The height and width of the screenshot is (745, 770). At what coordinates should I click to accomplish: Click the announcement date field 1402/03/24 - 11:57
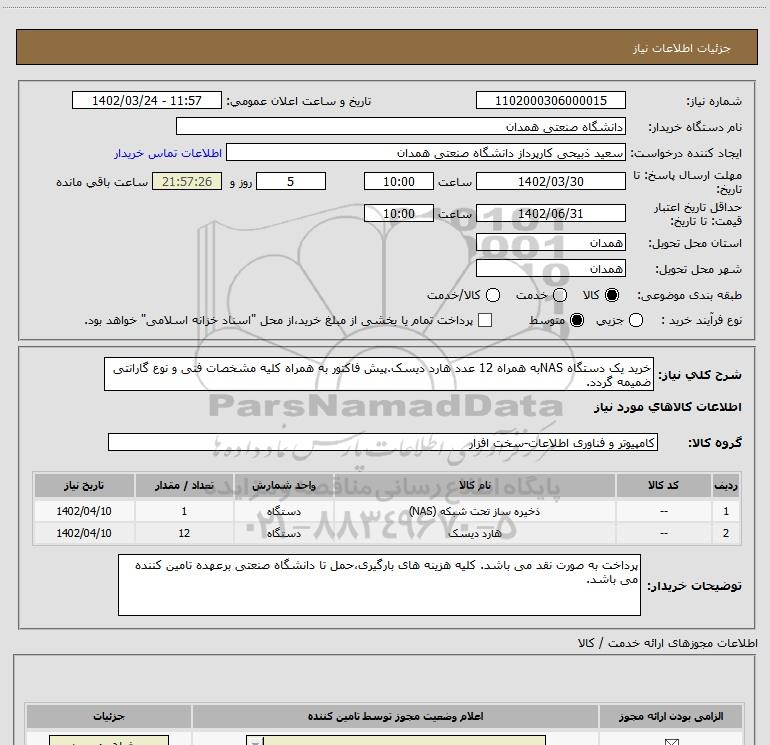(147, 100)
